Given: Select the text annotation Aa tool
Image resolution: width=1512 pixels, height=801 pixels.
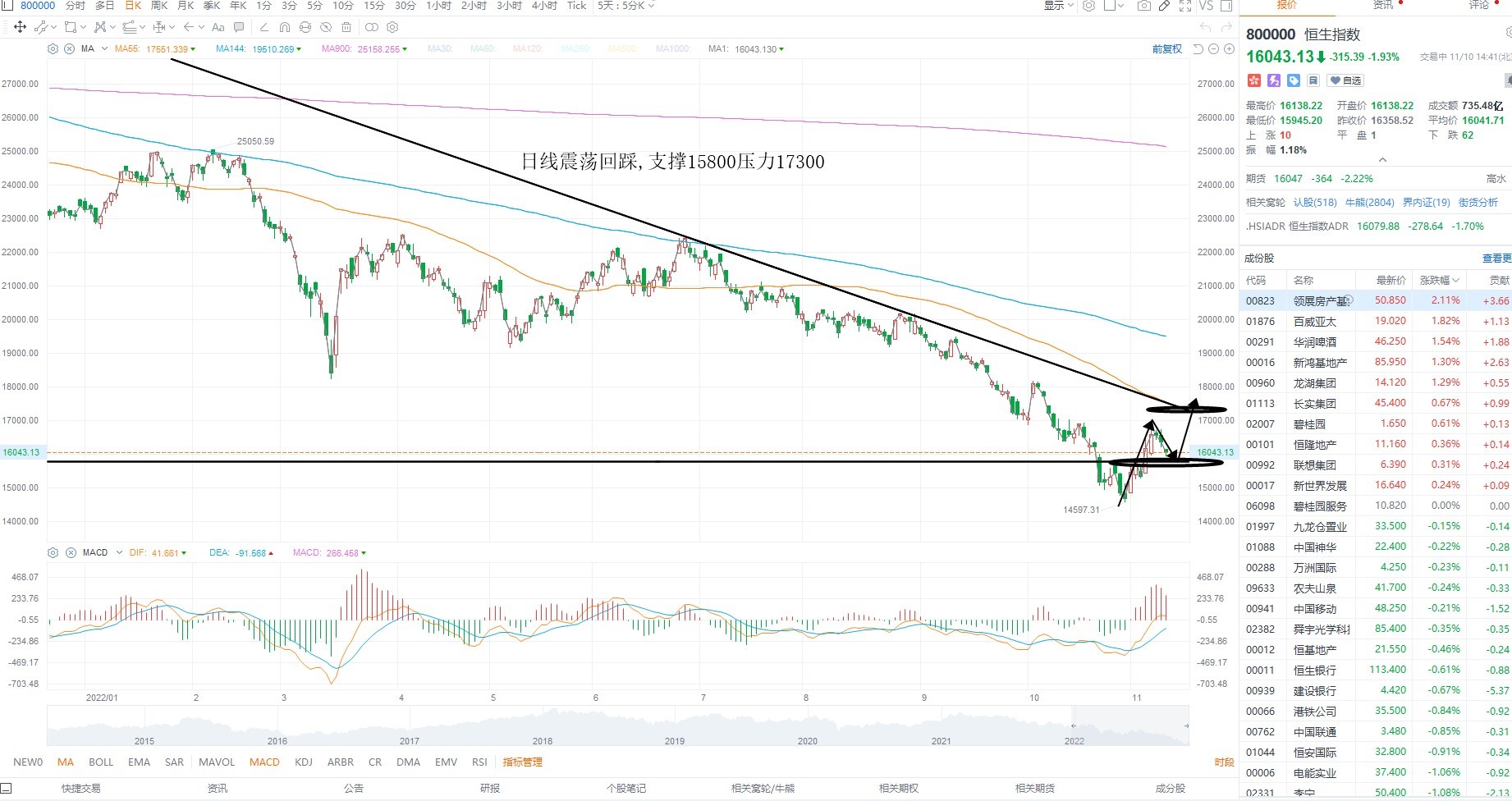Looking at the screenshot, I should click(218, 27).
